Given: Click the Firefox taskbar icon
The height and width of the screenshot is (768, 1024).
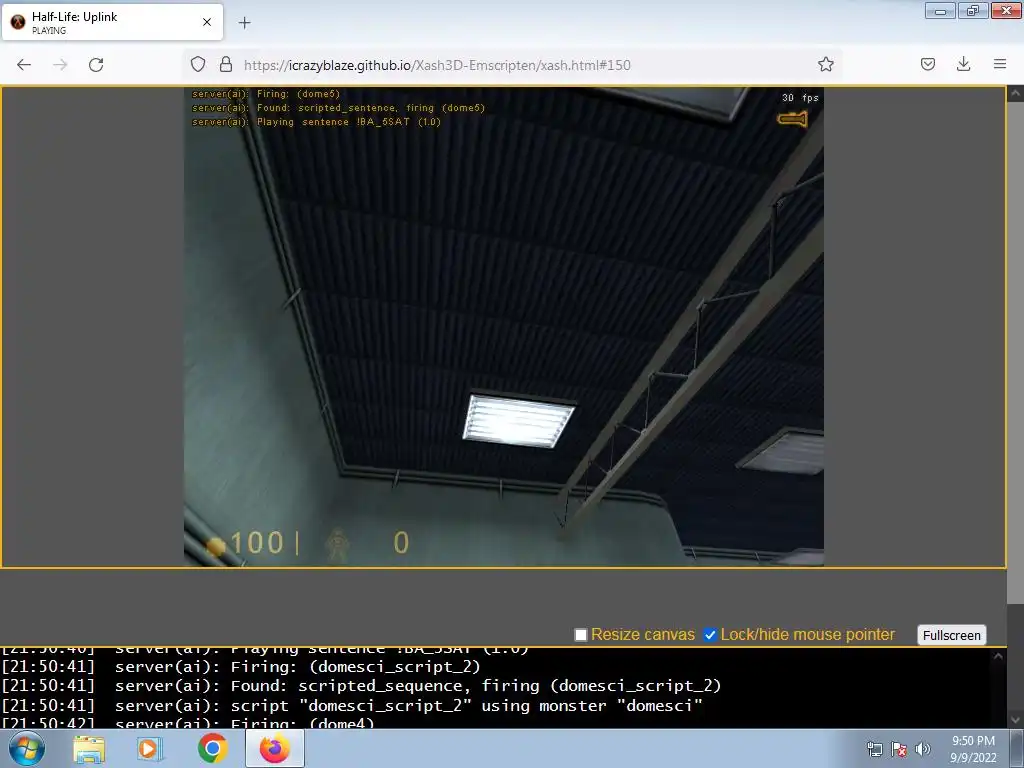Looking at the screenshot, I should (x=274, y=748).
